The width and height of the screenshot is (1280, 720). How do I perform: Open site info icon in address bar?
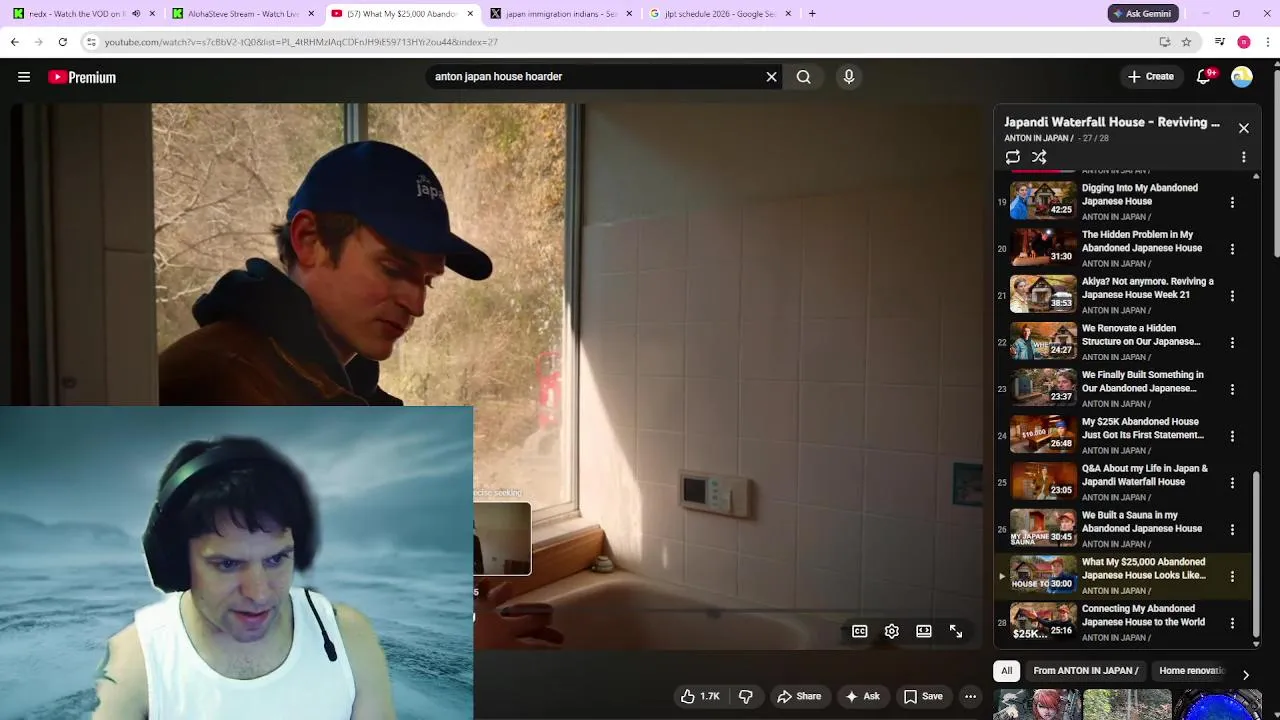91,42
